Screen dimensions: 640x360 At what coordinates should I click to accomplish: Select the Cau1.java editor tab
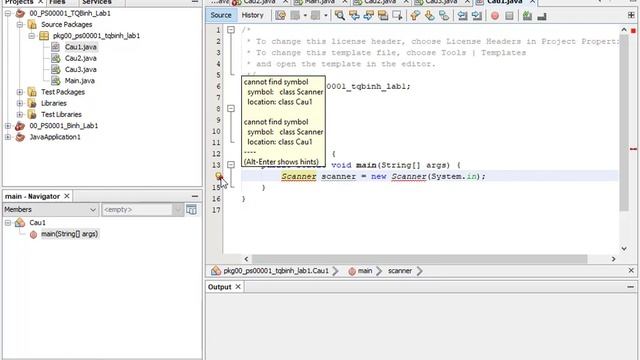pos(505,2)
